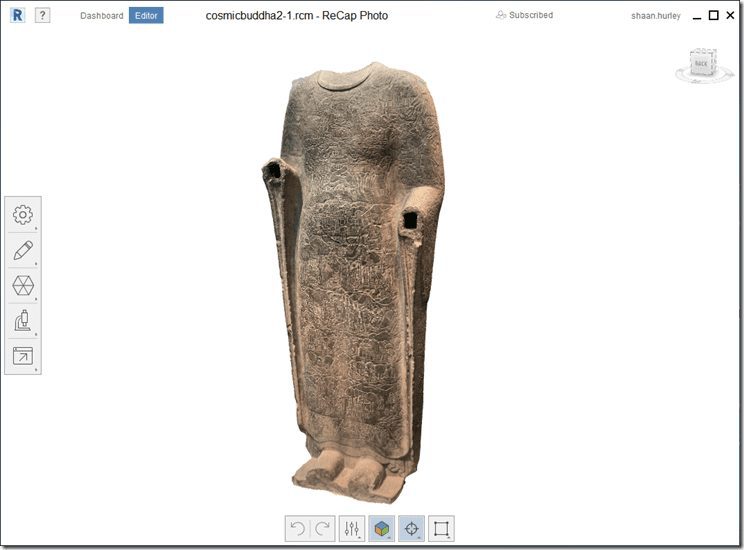The image size is (744, 550).
Task: Open the shaan.hurley account menu
Action: pyautogui.click(x=656, y=16)
